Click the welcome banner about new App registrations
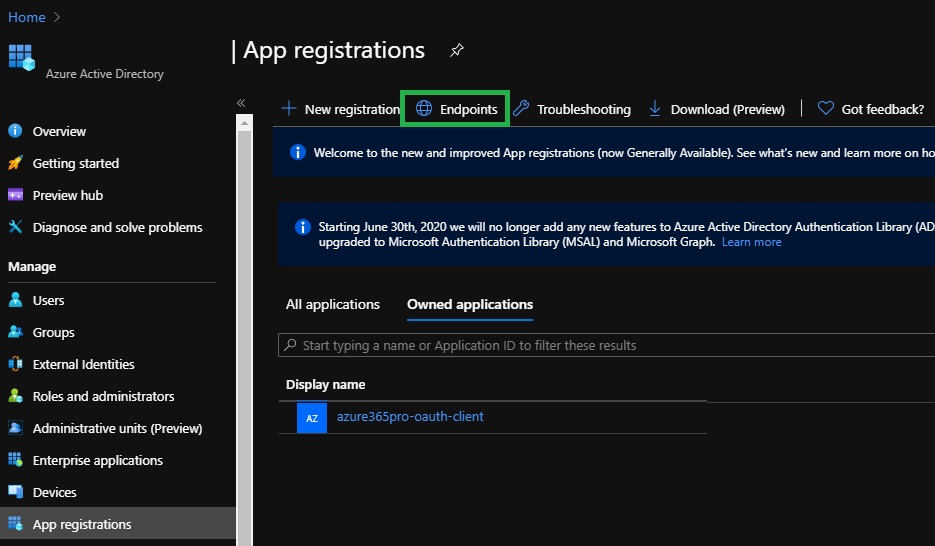 click(604, 153)
